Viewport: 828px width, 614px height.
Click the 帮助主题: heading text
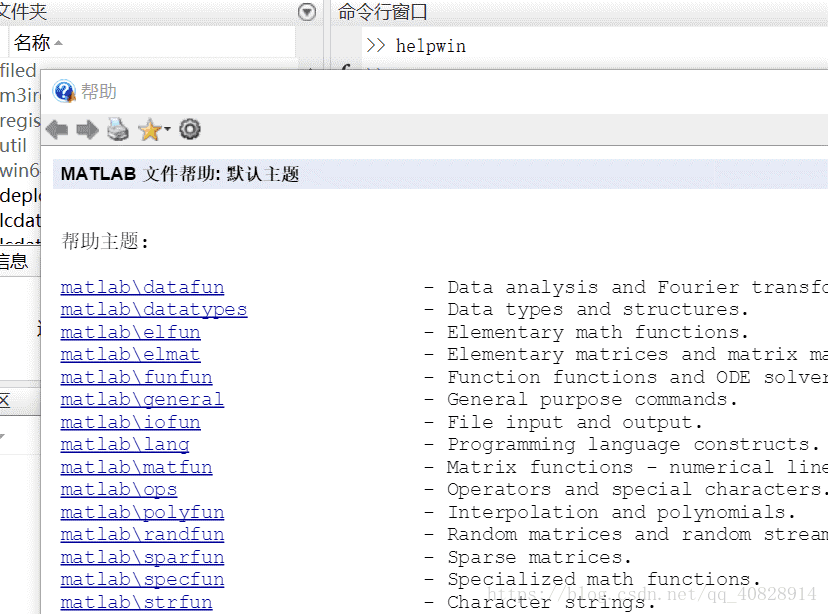pos(105,241)
